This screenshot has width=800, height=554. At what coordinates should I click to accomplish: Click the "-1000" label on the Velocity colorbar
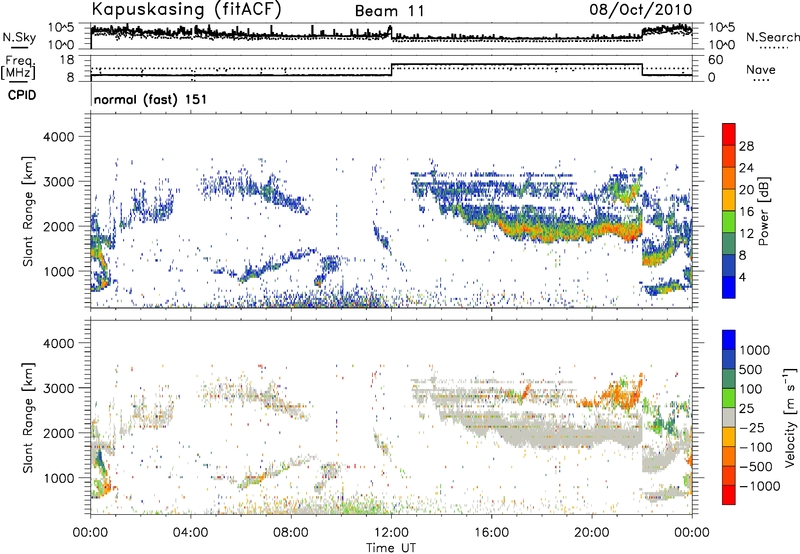(x=760, y=486)
